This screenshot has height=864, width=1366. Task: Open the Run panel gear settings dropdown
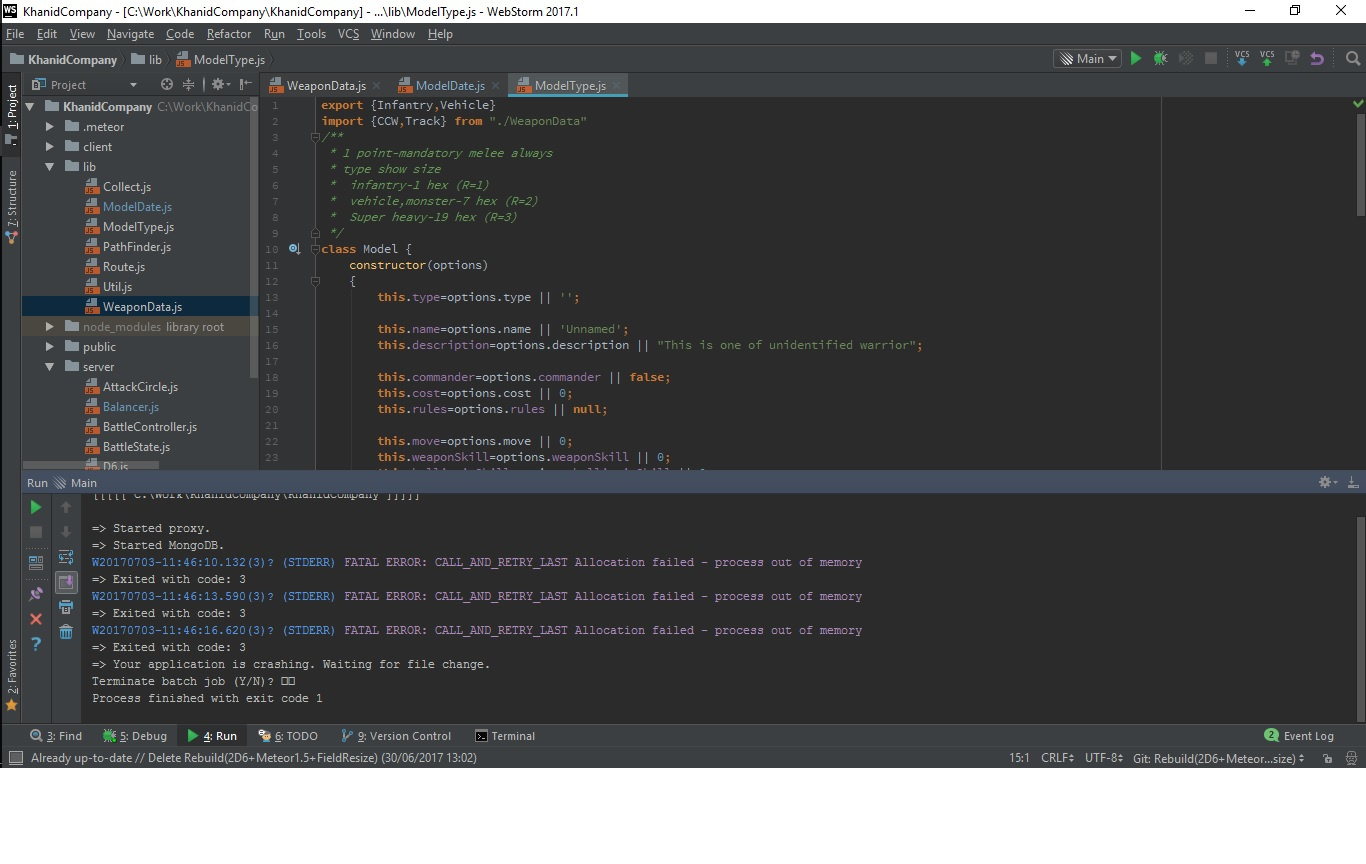coord(1328,482)
